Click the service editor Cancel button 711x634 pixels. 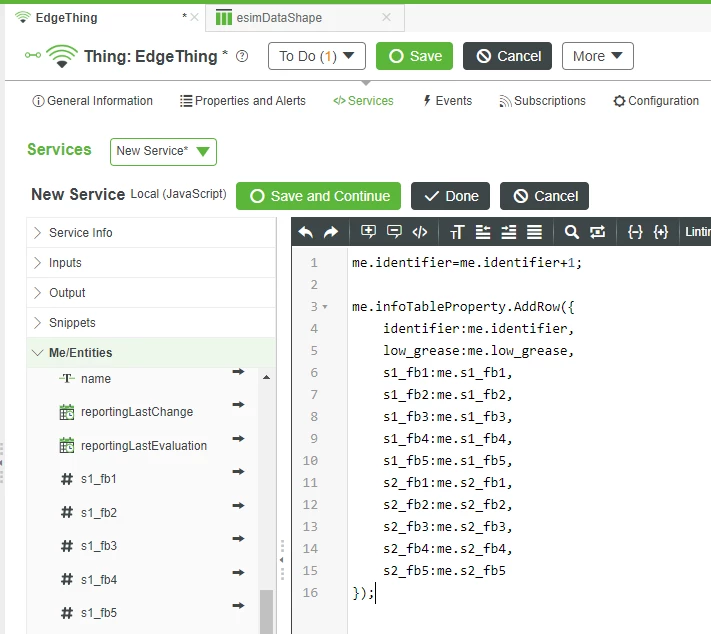[x=544, y=196]
